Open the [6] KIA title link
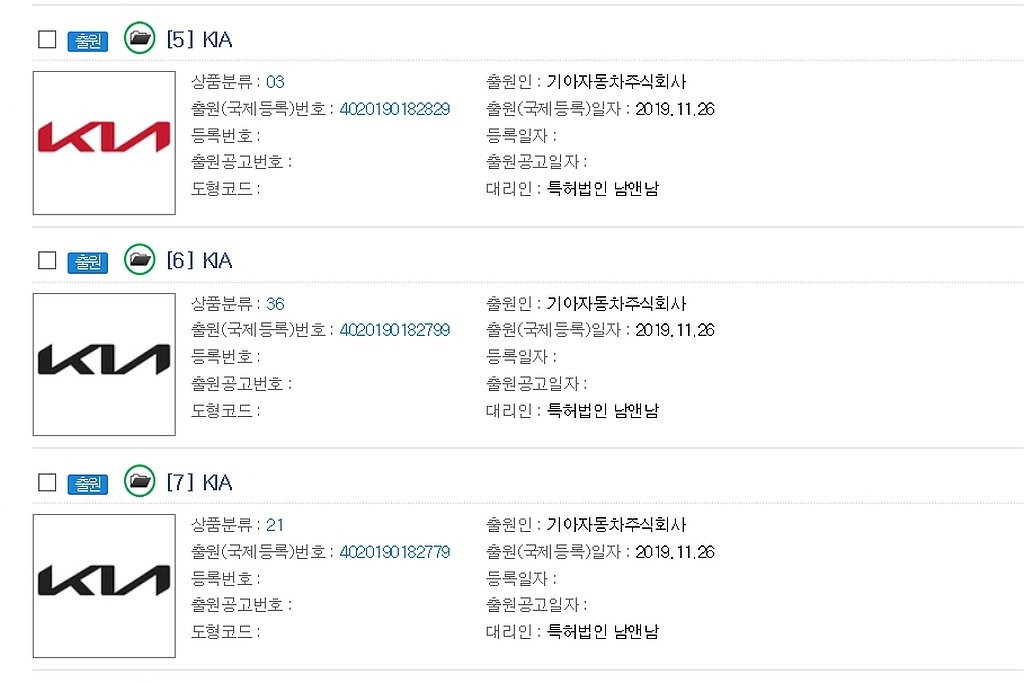Viewport: 1024px width, 683px height. pyautogui.click(x=199, y=261)
